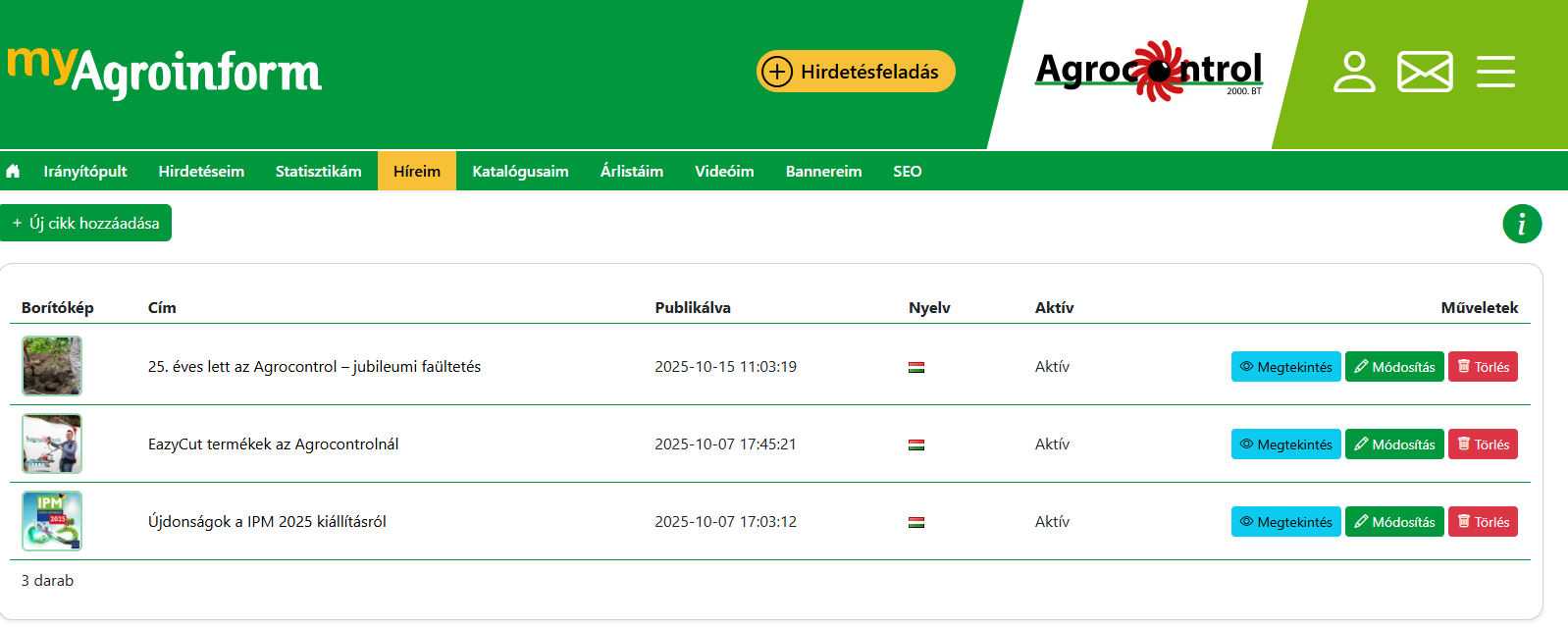Viewport: 1568px width, 627px height.
Task: View the jubileumi faültetés article via Megtekintés
Action: (x=1285, y=367)
